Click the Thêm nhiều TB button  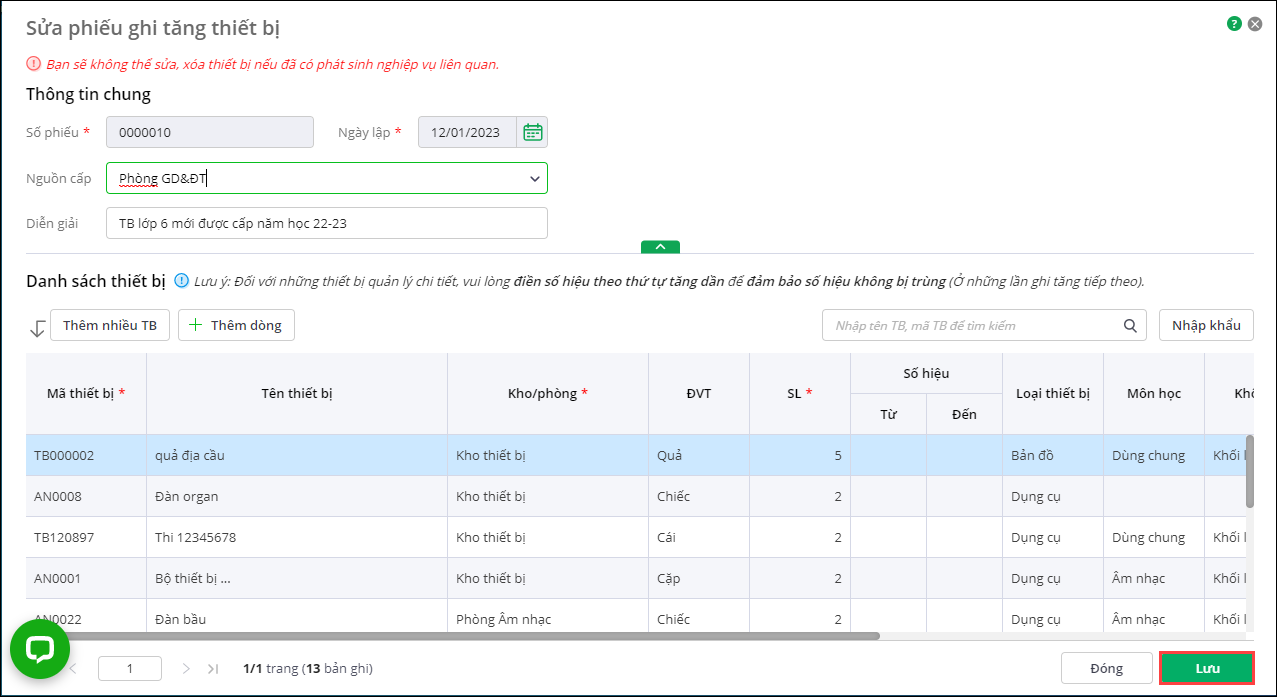pos(109,325)
